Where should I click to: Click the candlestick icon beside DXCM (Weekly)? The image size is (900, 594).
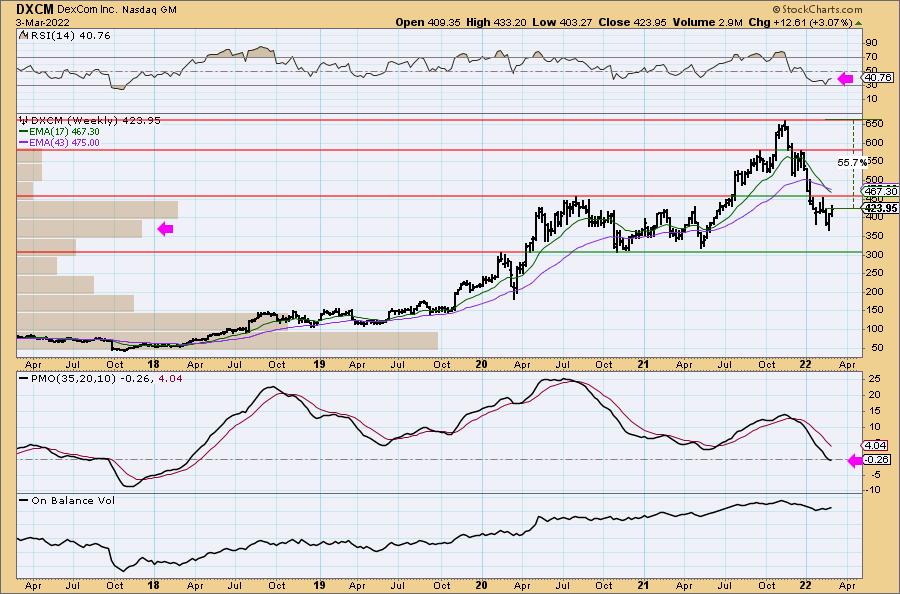tap(24, 121)
